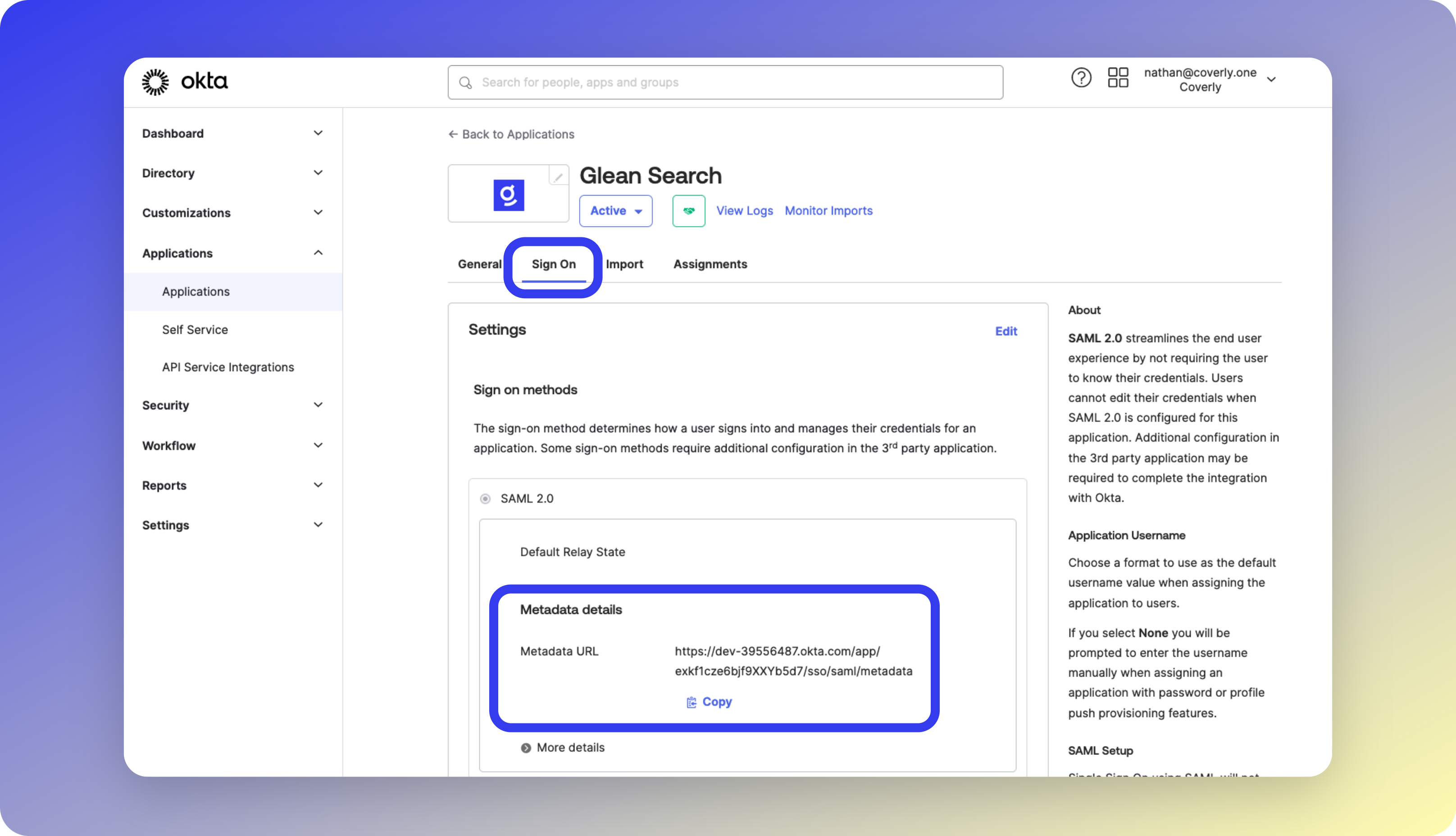The height and width of the screenshot is (836, 1456).
Task: Switch to the Import tab
Action: click(624, 264)
